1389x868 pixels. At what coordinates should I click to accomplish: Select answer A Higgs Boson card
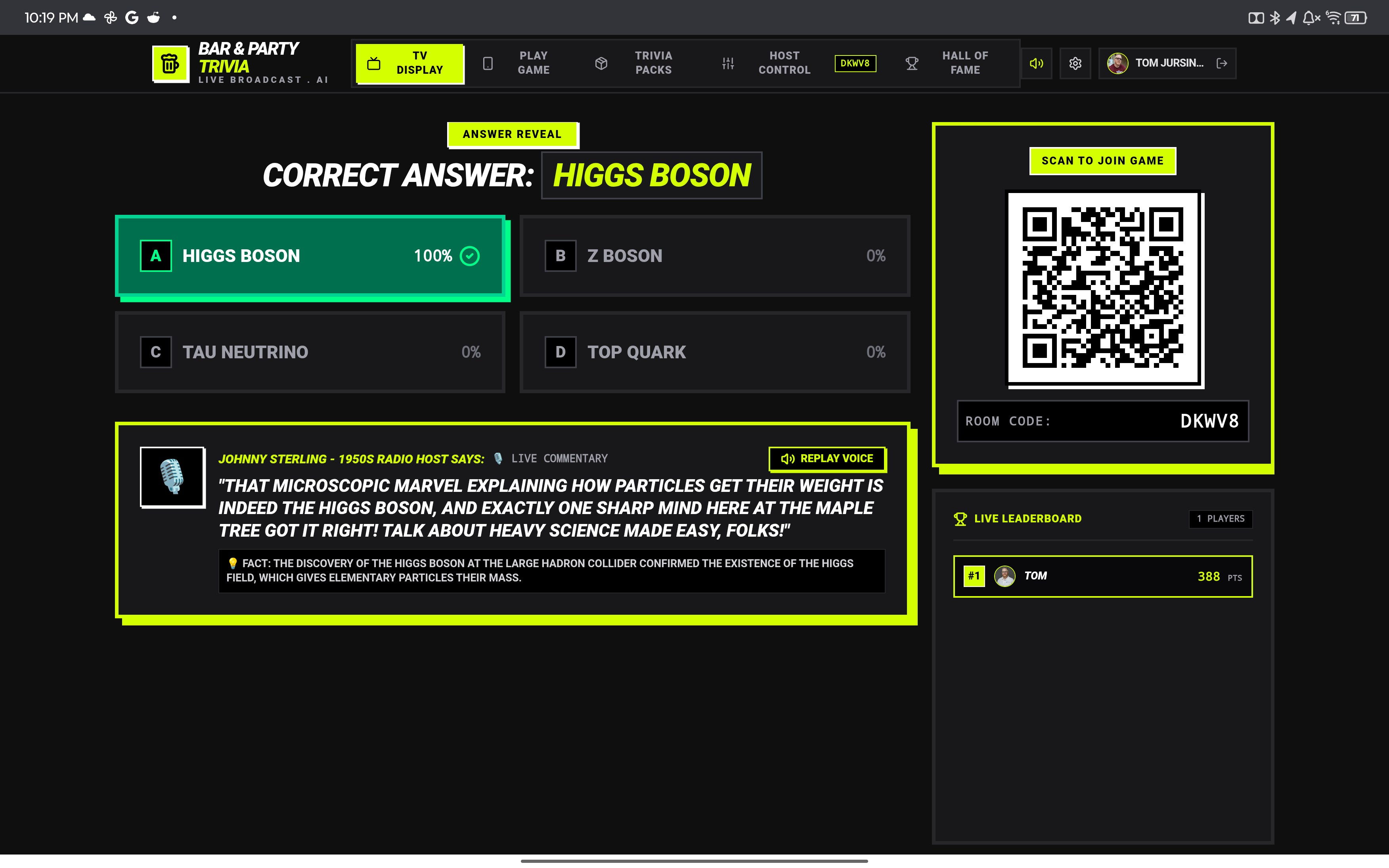point(310,256)
